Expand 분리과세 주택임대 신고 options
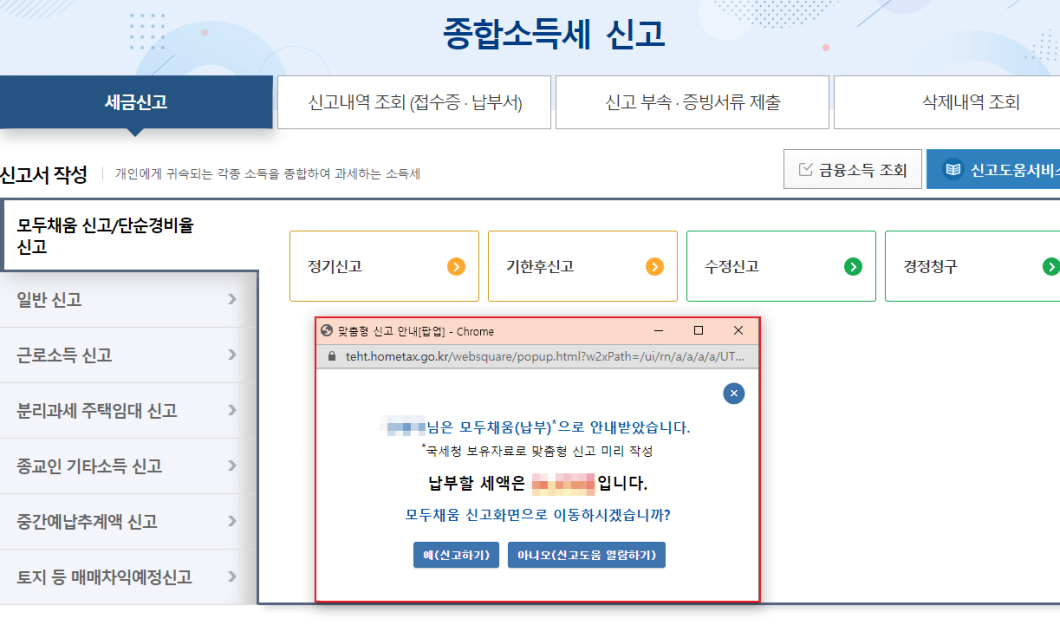 pyautogui.click(x=232, y=410)
